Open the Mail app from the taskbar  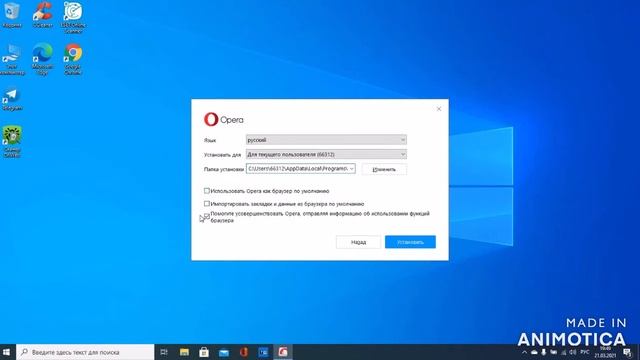(x=224, y=352)
